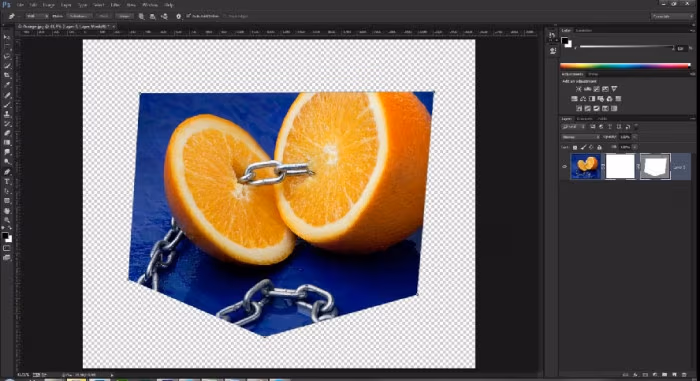Open the layer filter Kind dropdown
This screenshot has width=700, height=381.
[573, 127]
